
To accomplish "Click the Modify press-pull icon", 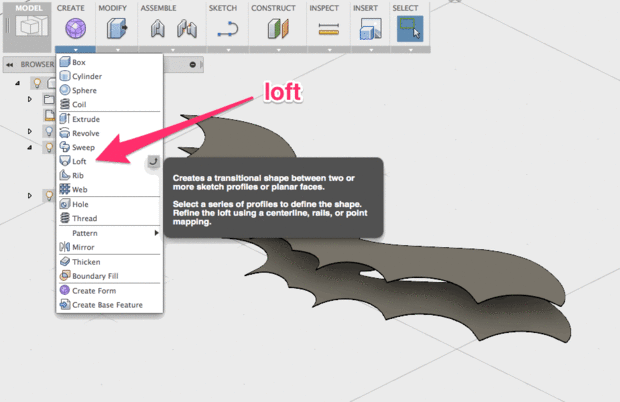I will (117, 28).
